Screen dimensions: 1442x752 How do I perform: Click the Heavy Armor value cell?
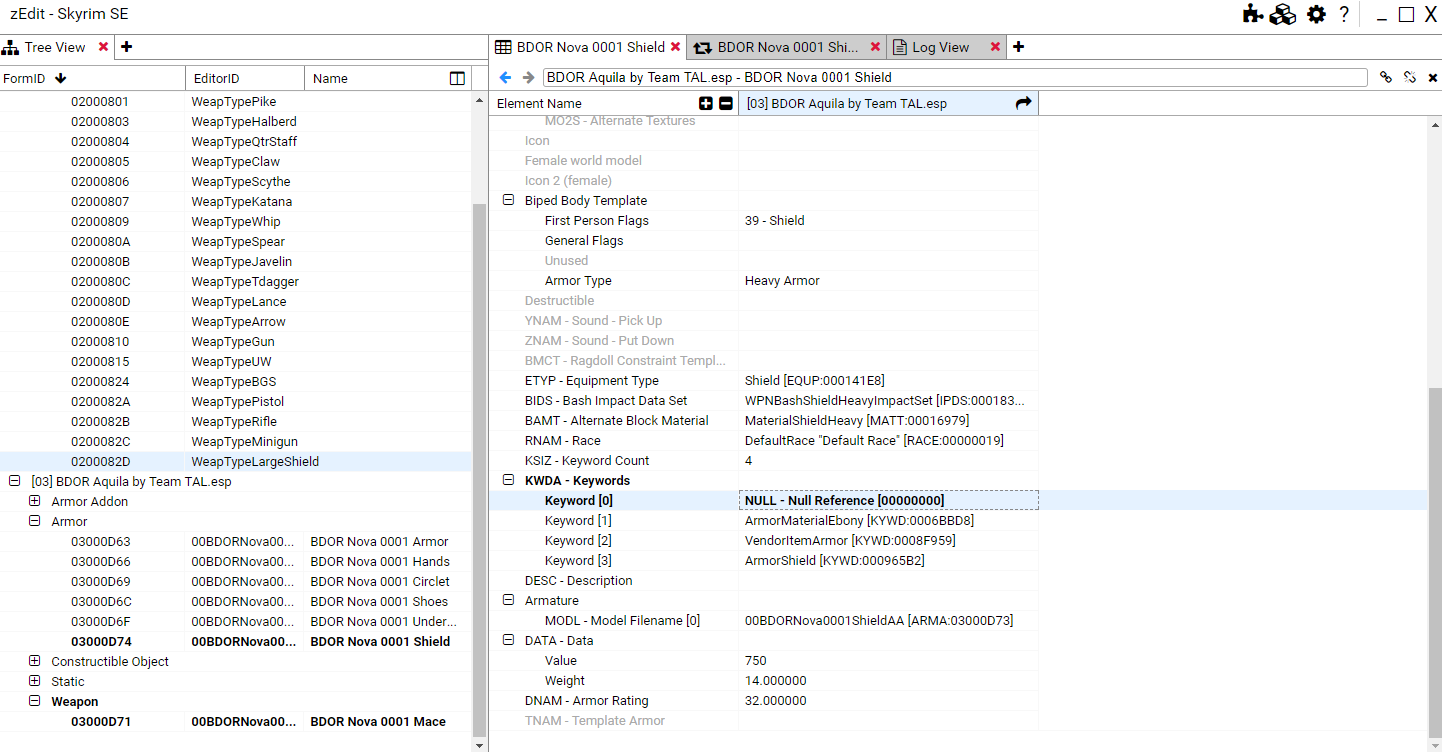point(888,280)
